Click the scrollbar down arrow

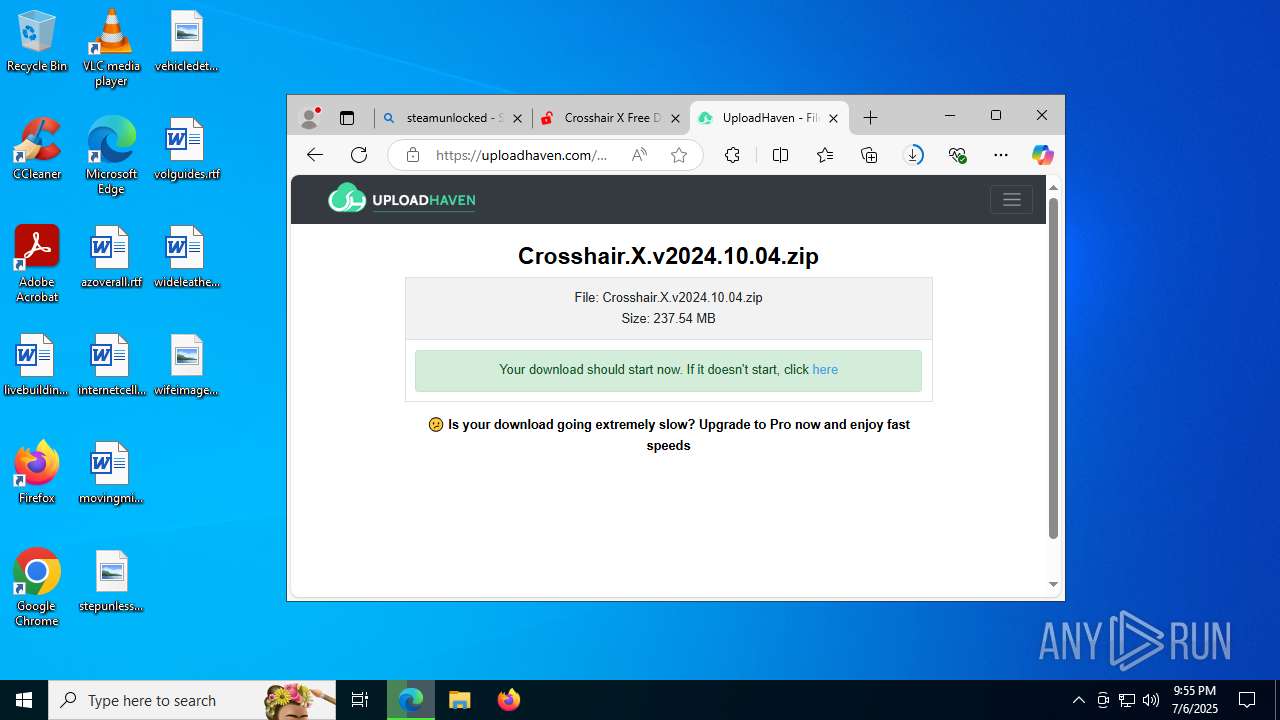click(1053, 585)
